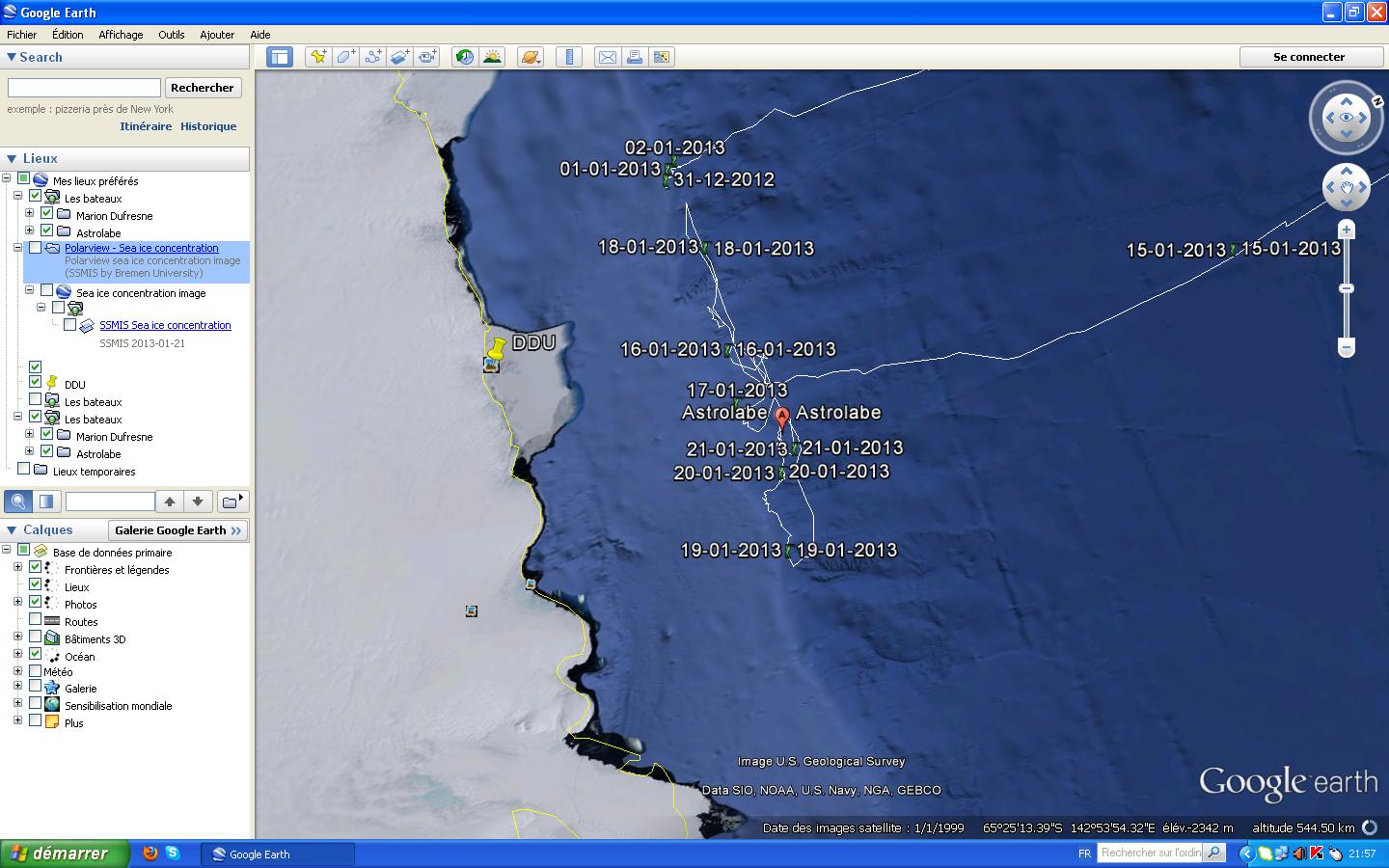This screenshot has height=868, width=1389.
Task: Open the Outils menu
Action: [x=172, y=35]
